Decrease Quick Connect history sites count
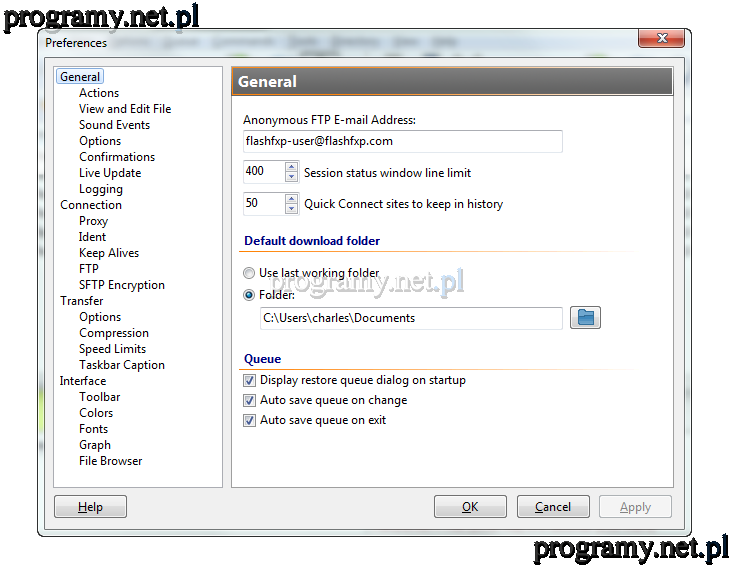Image resolution: width=730 pixels, height=565 pixels. click(x=291, y=209)
